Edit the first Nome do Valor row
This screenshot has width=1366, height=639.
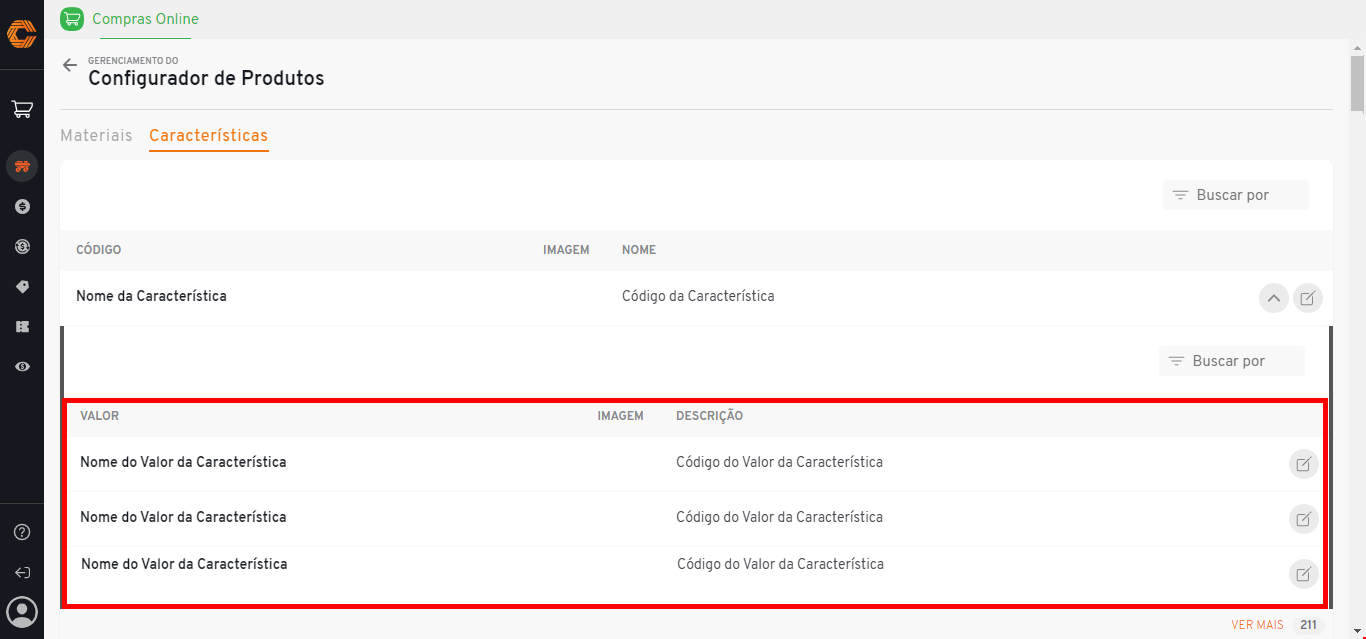pyautogui.click(x=1304, y=464)
